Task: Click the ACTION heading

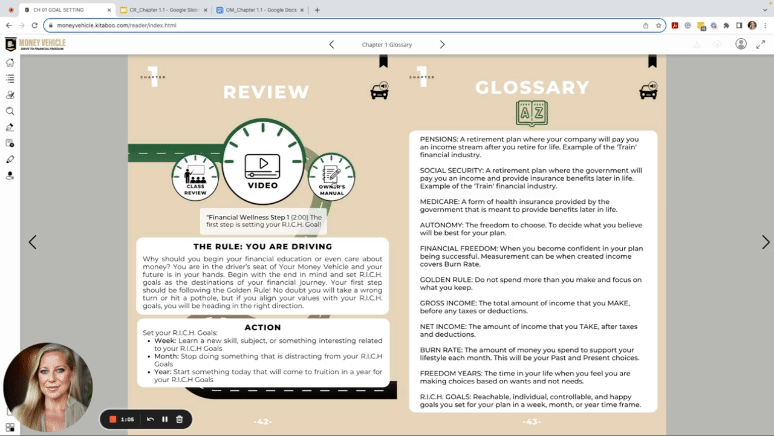Action: click(x=263, y=327)
